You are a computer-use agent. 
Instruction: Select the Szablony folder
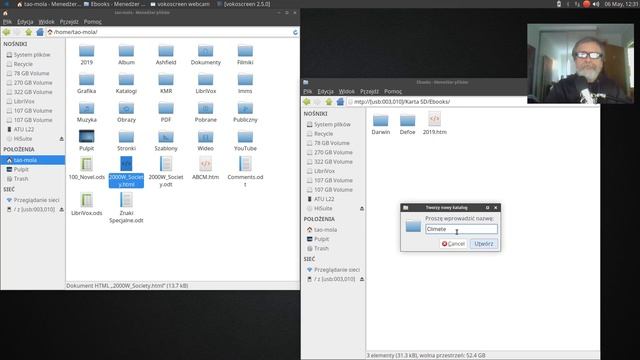[166, 141]
